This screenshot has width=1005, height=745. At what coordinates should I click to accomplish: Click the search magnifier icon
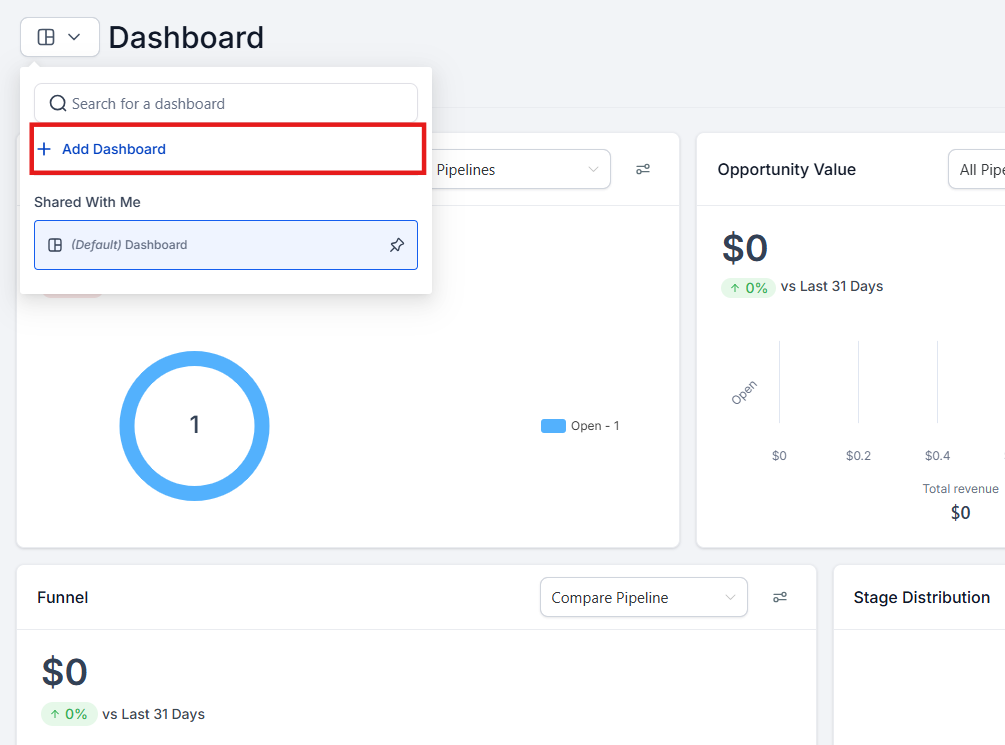point(58,103)
